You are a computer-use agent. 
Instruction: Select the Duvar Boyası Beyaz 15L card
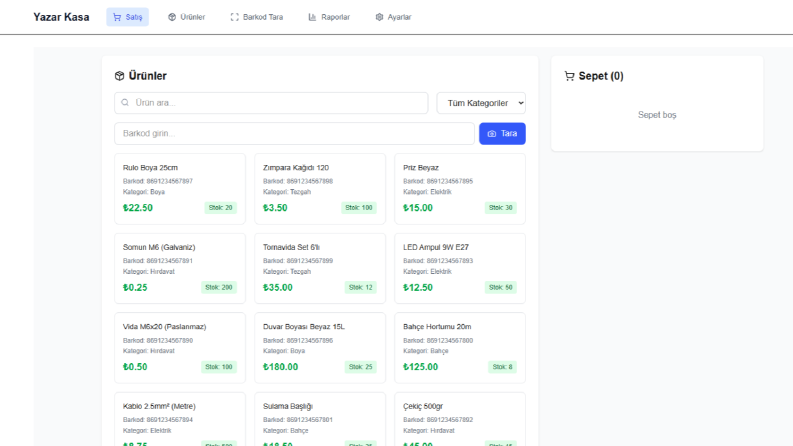point(320,348)
